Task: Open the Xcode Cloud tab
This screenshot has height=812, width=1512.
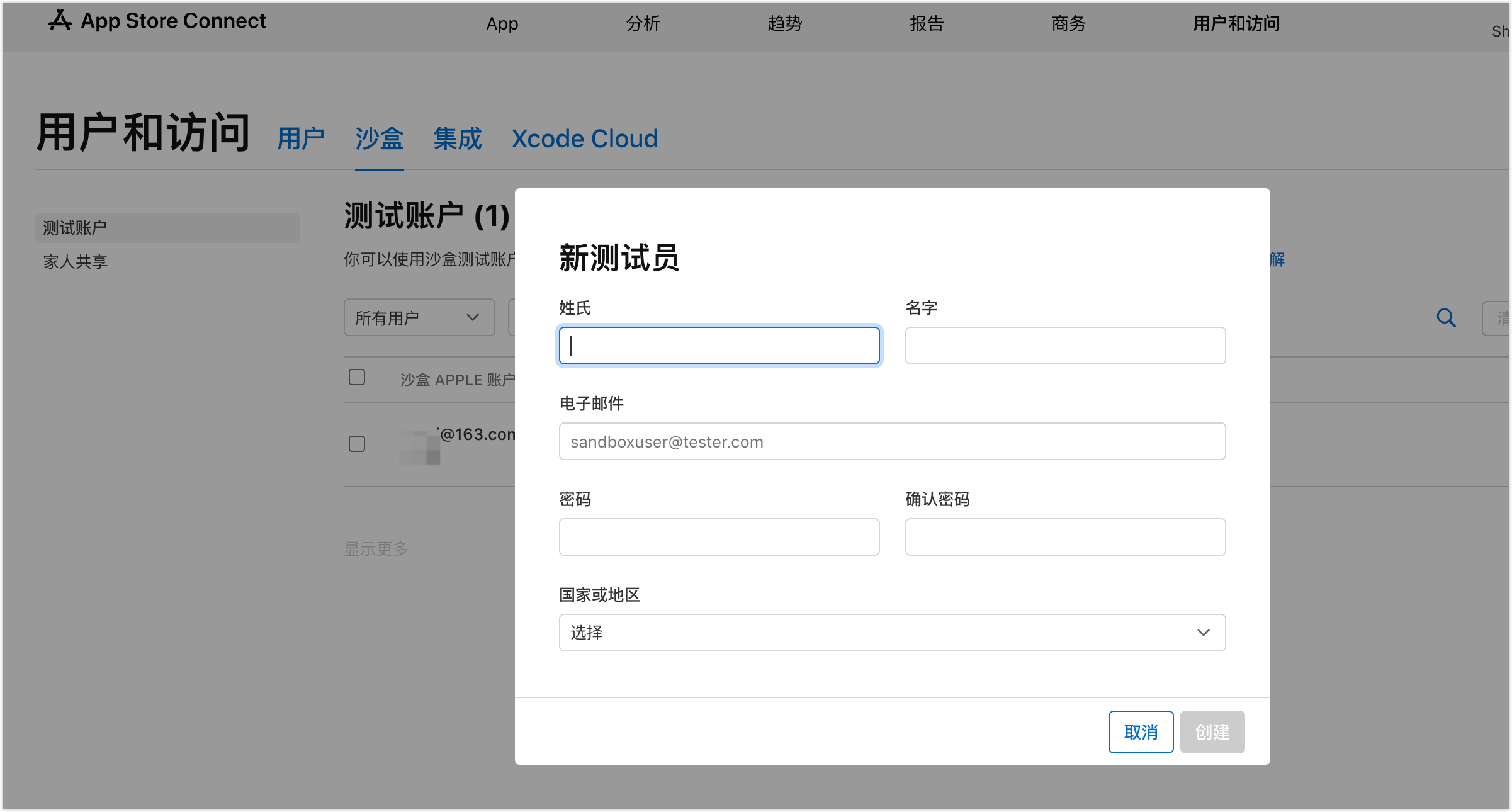Action: (584, 138)
